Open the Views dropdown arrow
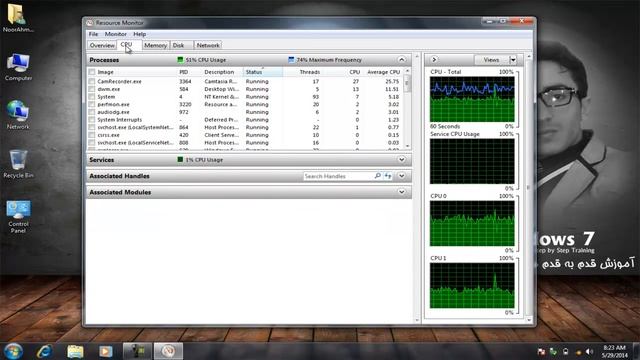The image size is (640, 360). point(513,60)
